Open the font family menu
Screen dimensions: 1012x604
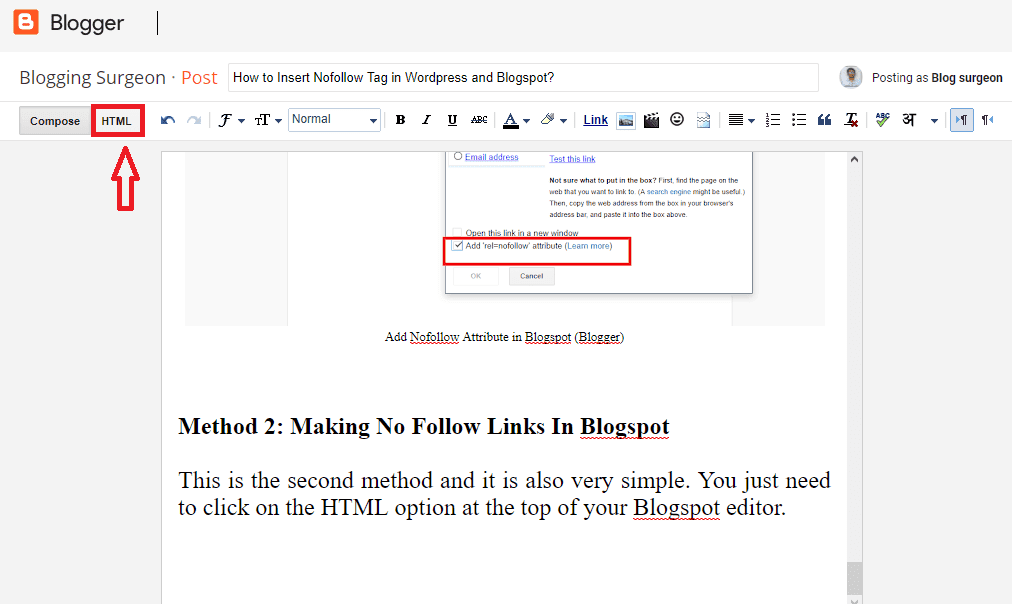pos(231,120)
